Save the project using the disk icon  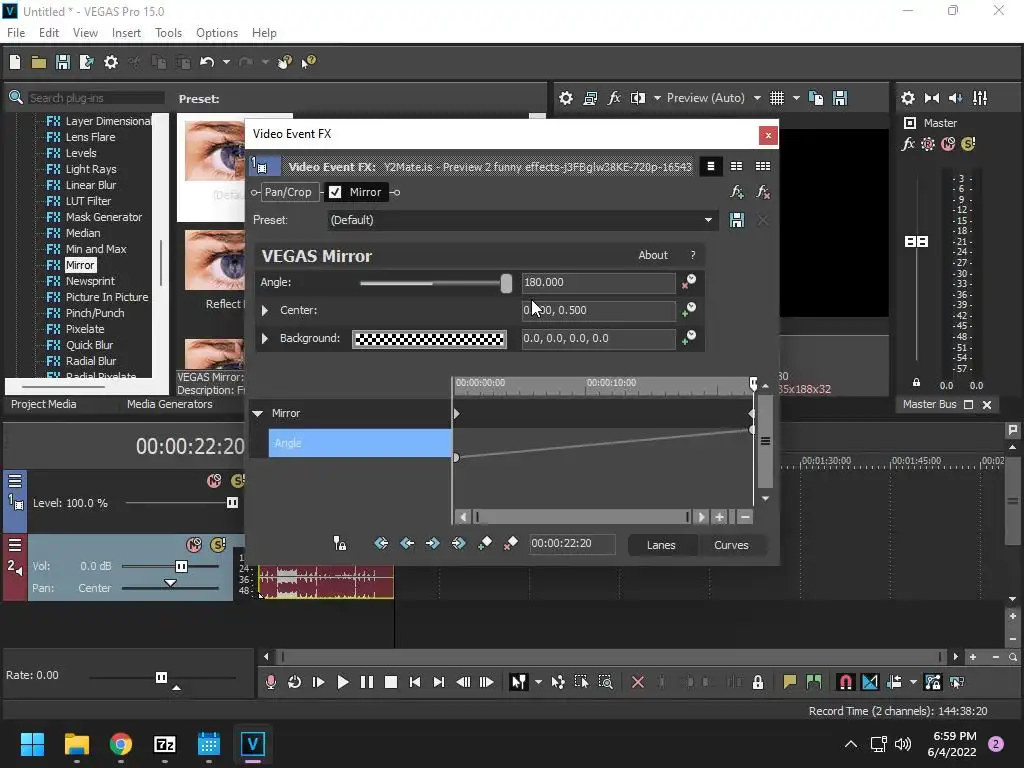click(63, 62)
